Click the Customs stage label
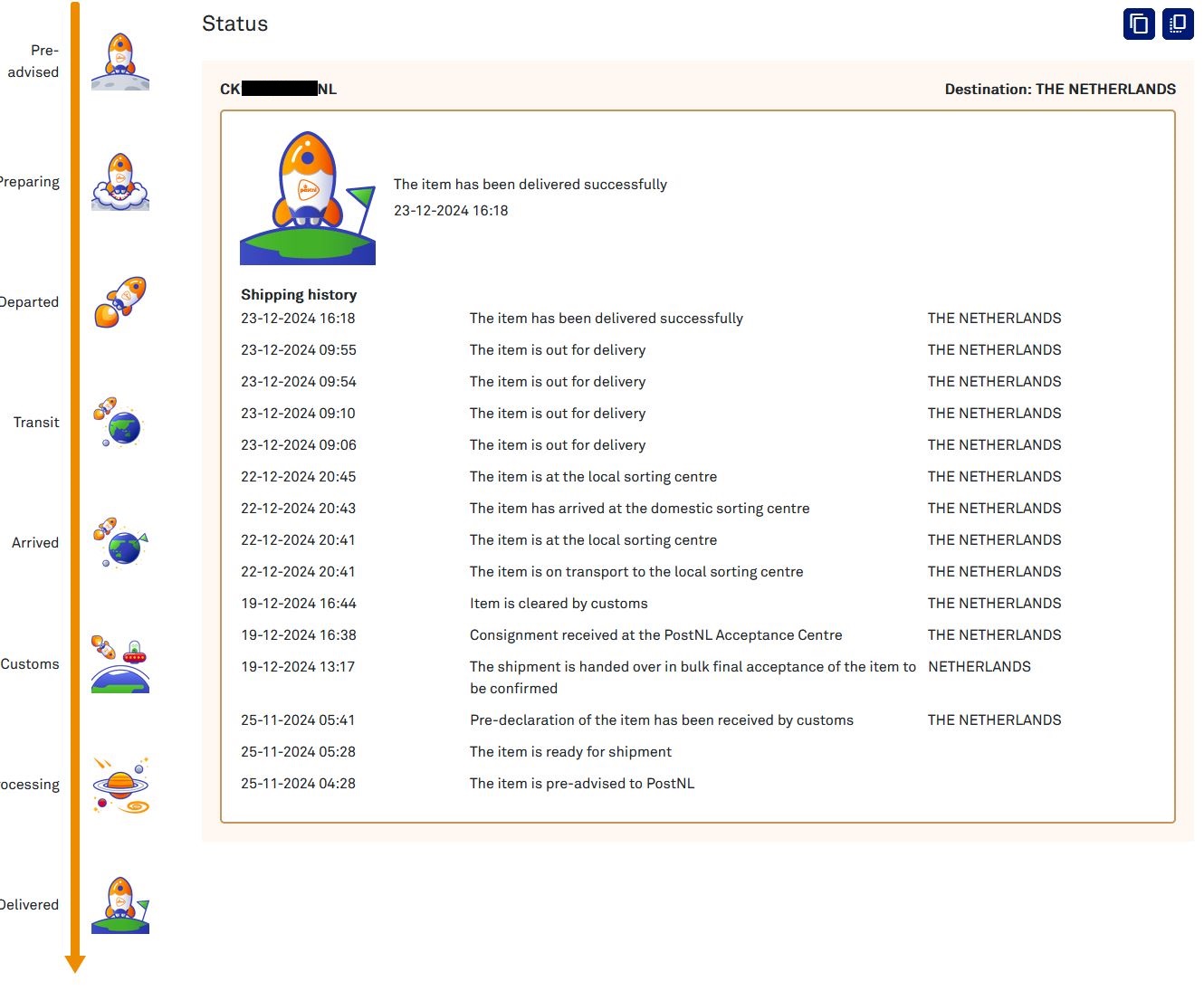1204x991 pixels. 30,664
